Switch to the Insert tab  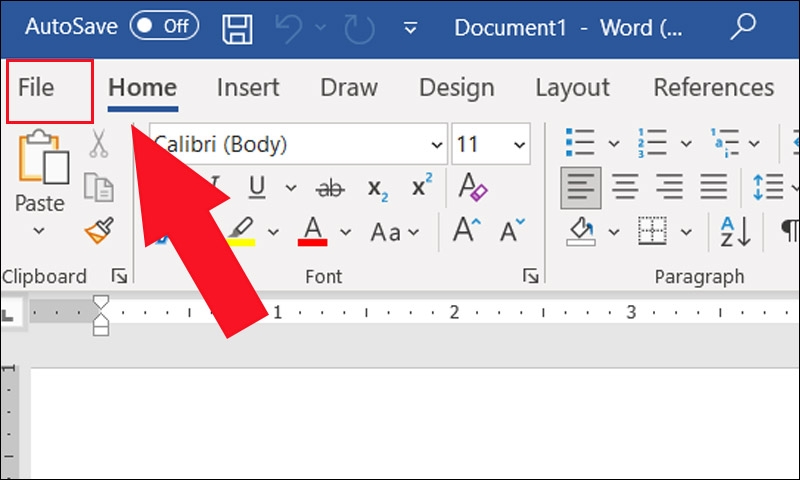coord(248,87)
